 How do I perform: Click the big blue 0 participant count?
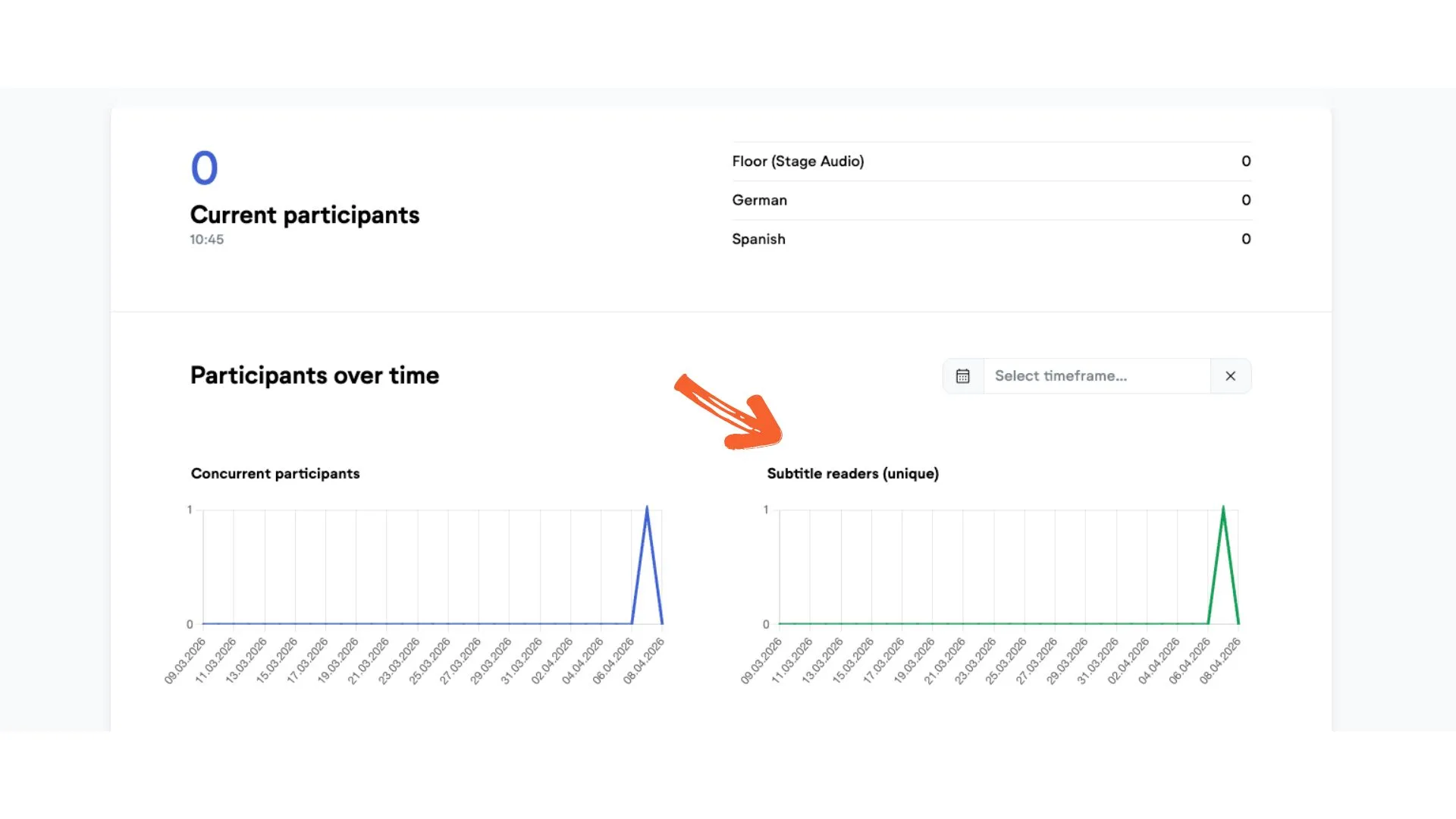tap(204, 168)
